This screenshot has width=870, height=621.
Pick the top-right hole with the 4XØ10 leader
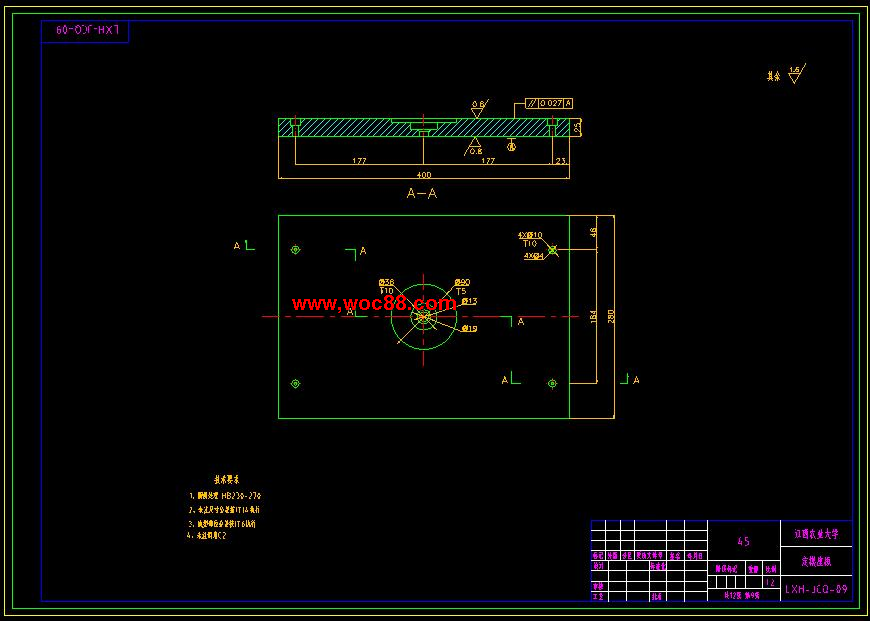(552, 250)
